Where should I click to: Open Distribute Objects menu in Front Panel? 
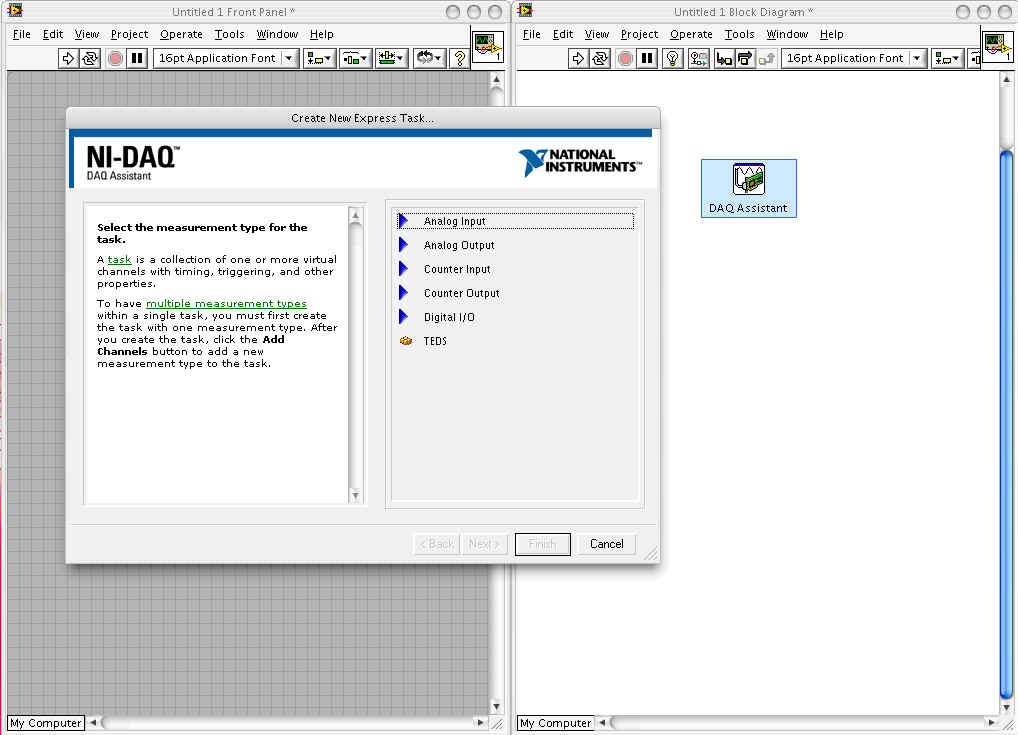pyautogui.click(x=355, y=58)
